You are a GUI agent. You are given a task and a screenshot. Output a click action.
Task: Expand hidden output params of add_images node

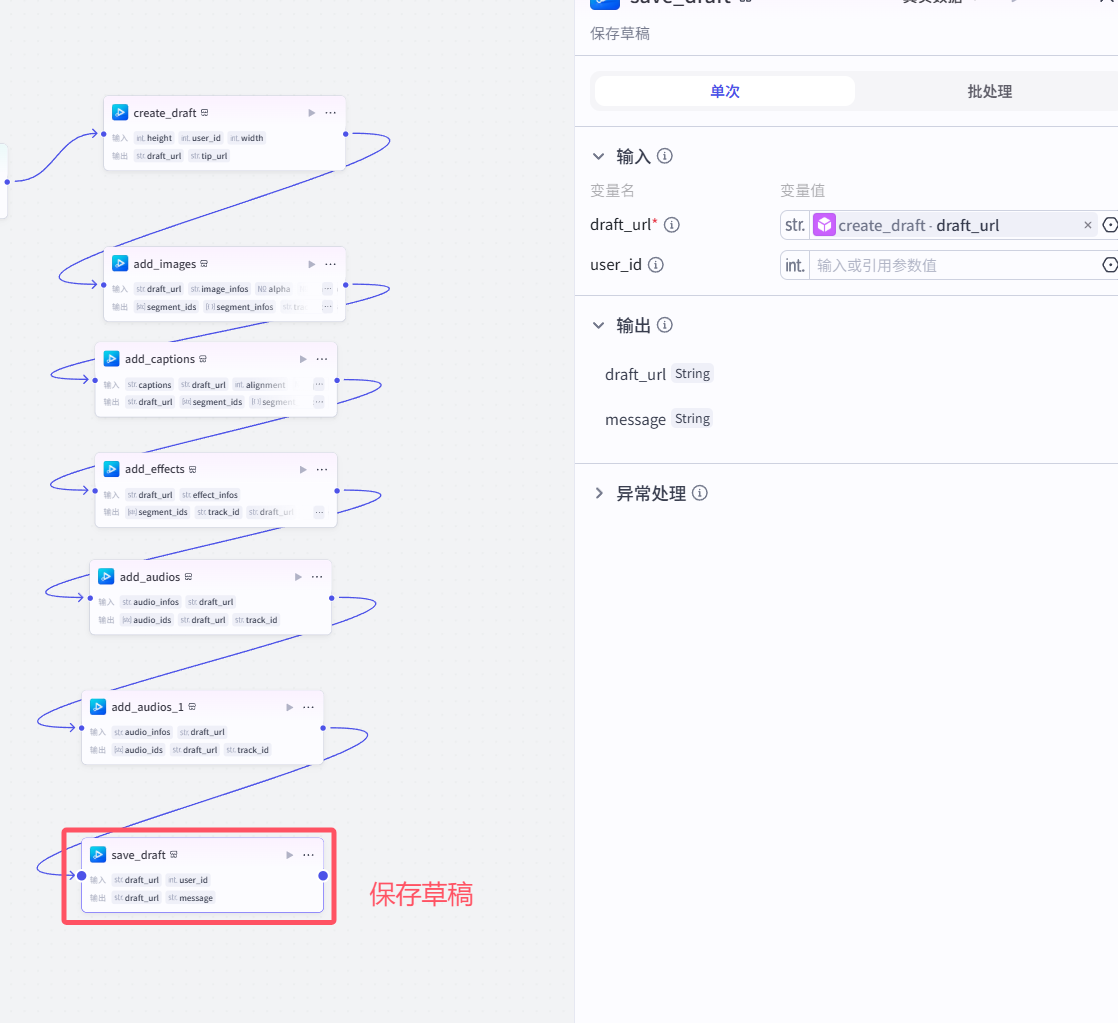tap(327, 307)
